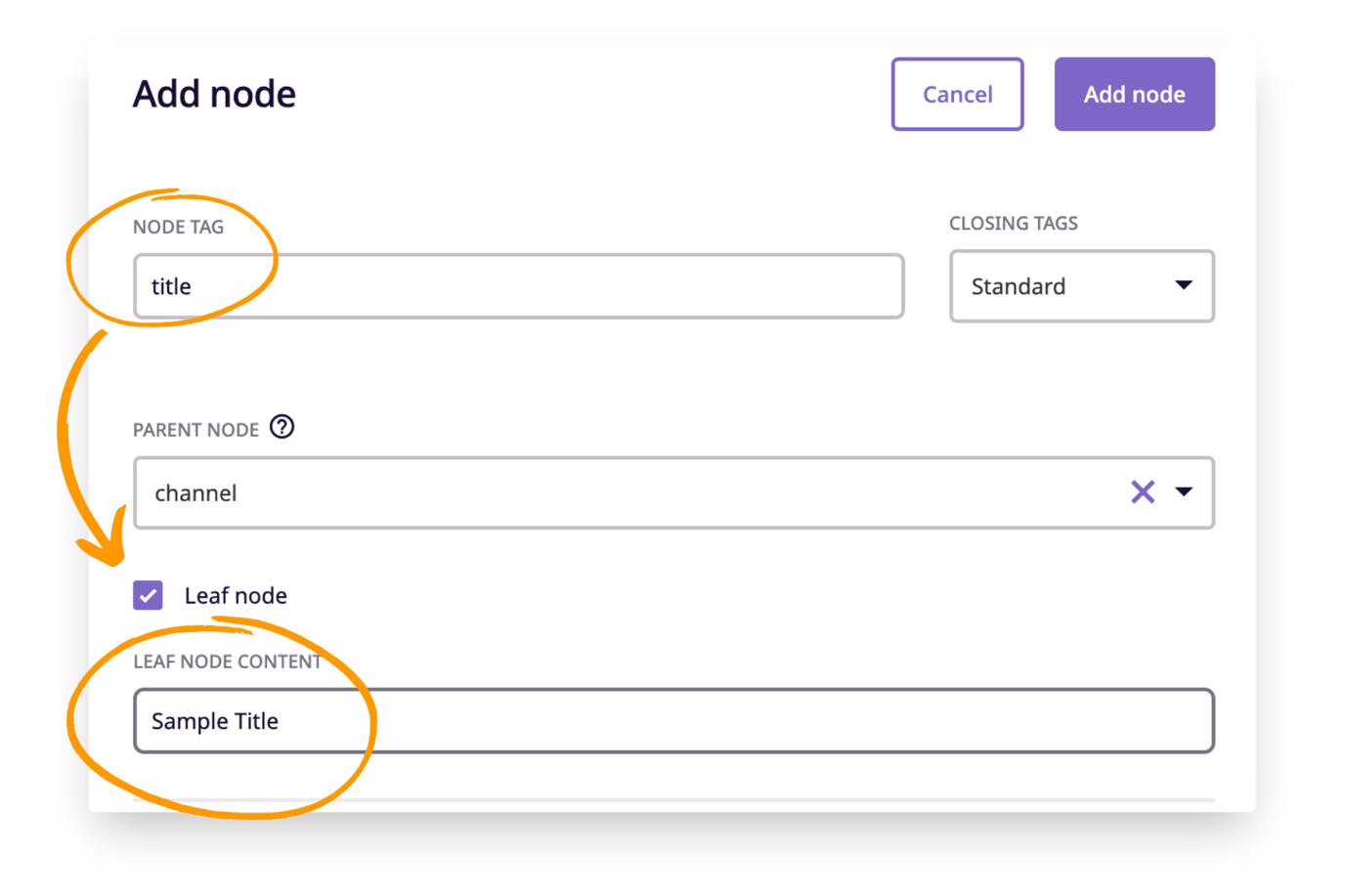Toggle the checked Leaf node option
1345x896 pixels.
coord(148,595)
